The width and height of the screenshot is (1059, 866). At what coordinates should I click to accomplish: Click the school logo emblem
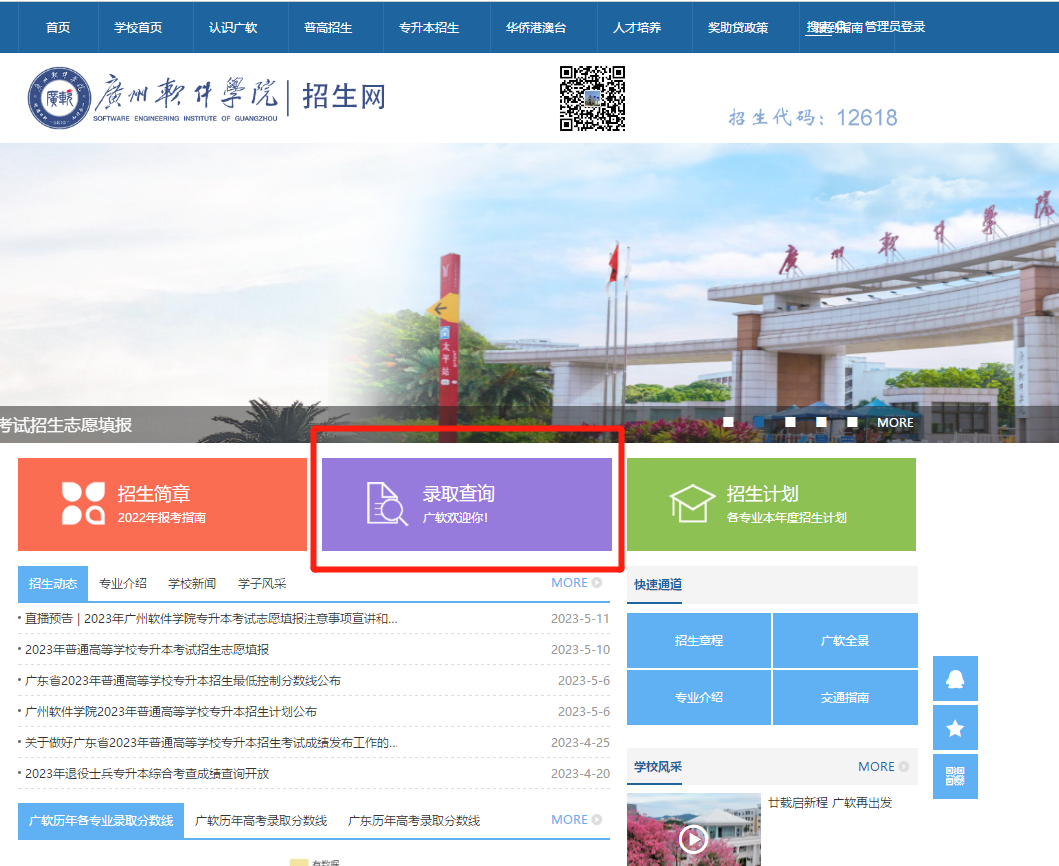pos(58,97)
